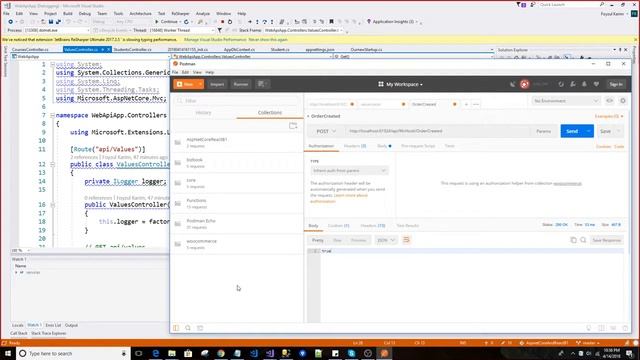Open the Inherit auth from parent dropdown
Image resolution: width=640 pixels, height=360 pixels.
pyautogui.click(x=349, y=170)
